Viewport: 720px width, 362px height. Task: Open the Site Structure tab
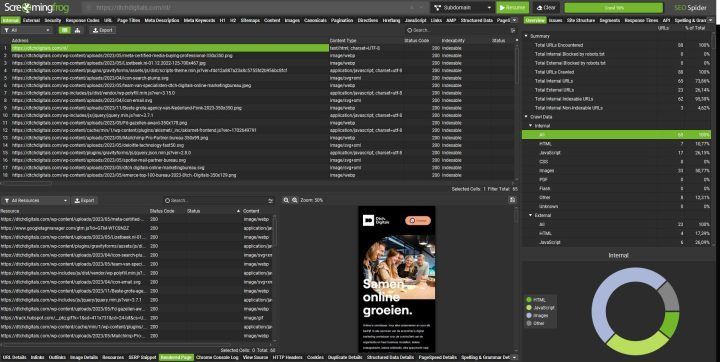(x=581, y=20)
